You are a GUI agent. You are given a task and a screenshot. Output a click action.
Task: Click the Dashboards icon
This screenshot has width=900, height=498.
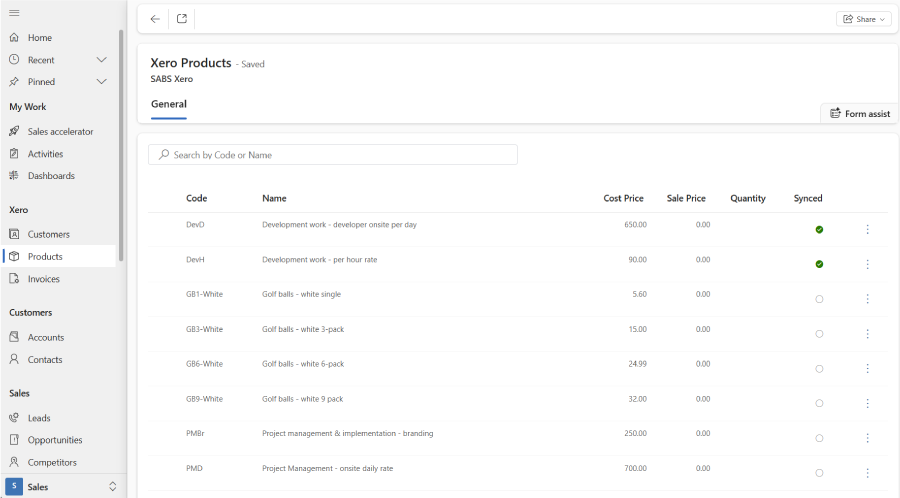point(14,176)
